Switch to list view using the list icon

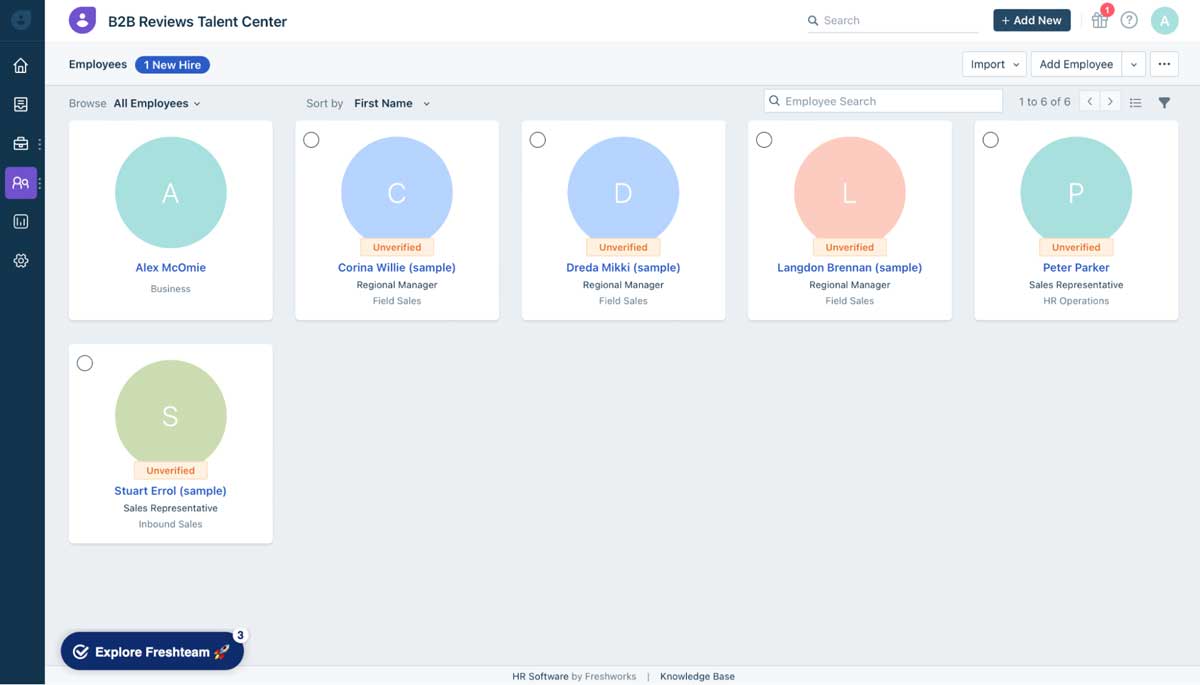[1135, 101]
